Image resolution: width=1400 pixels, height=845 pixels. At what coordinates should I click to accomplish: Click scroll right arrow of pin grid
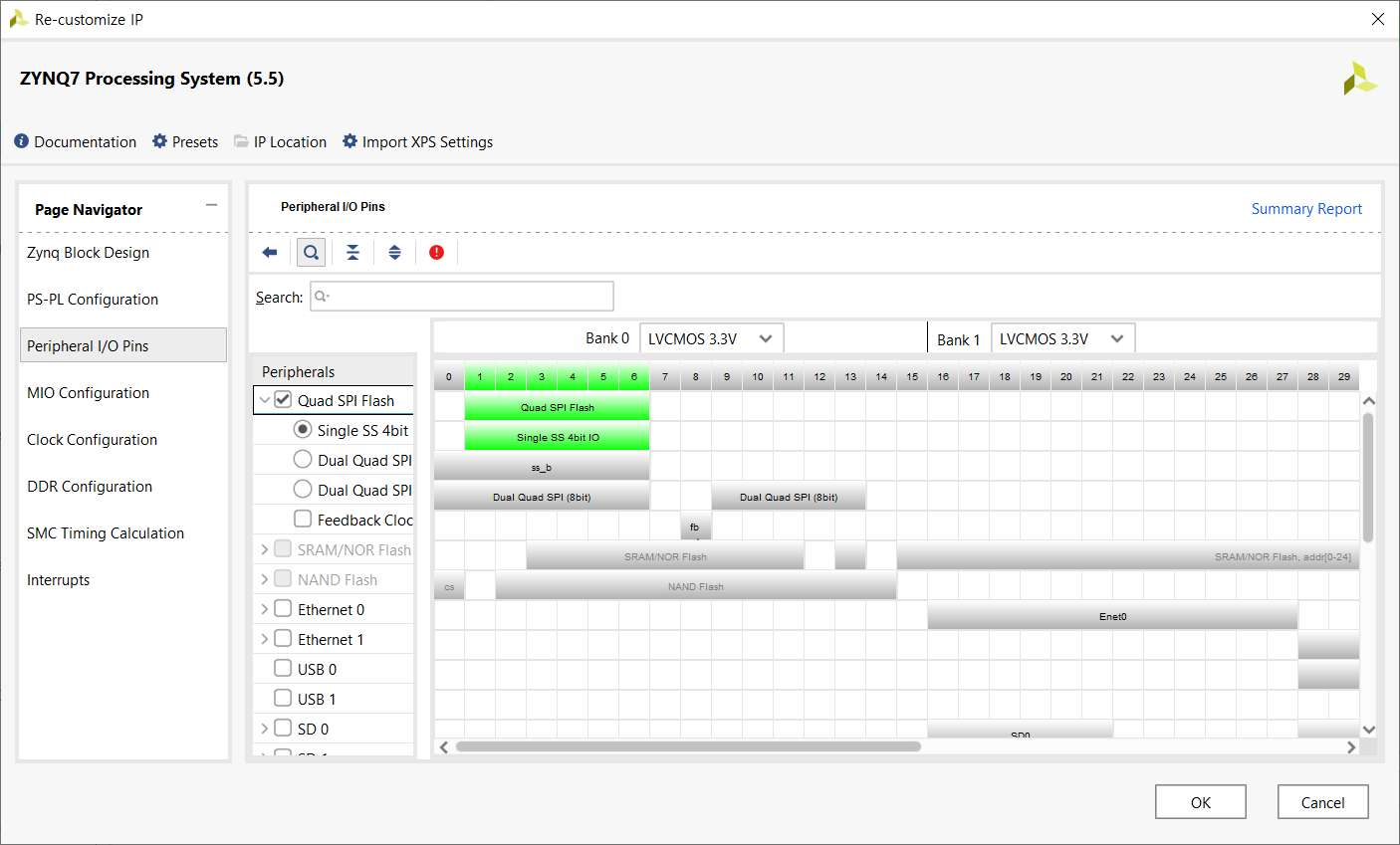click(x=1351, y=746)
